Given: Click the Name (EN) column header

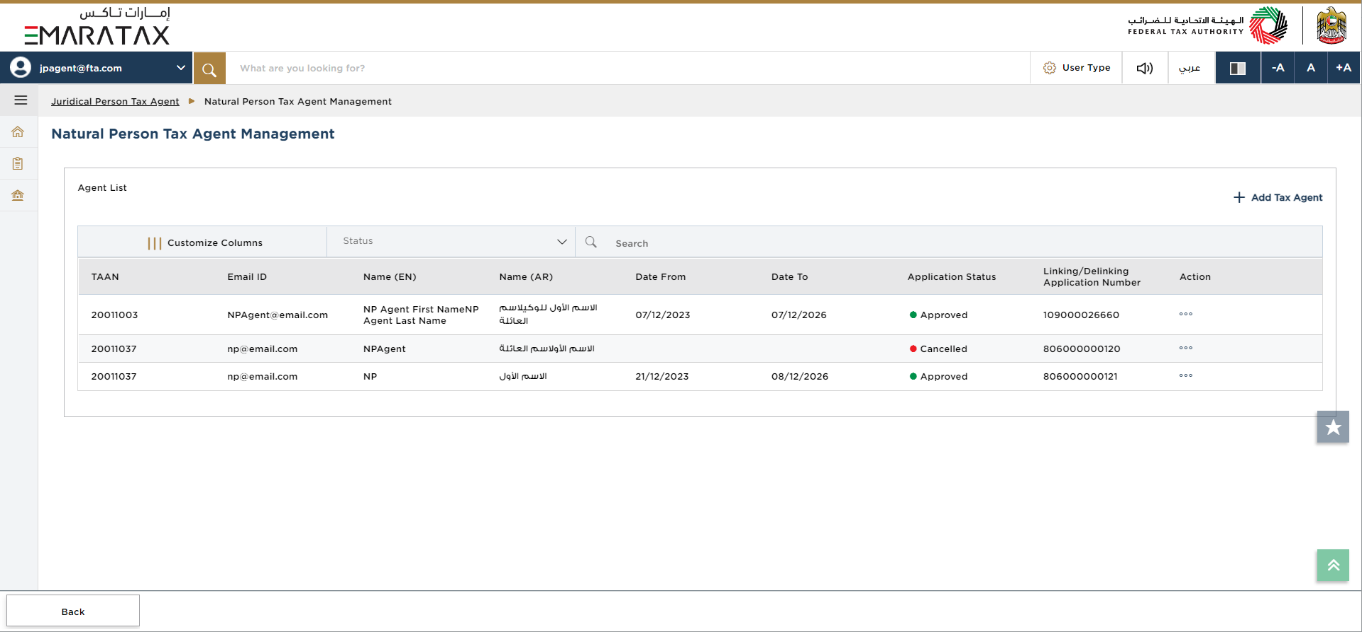Looking at the screenshot, I should point(390,277).
